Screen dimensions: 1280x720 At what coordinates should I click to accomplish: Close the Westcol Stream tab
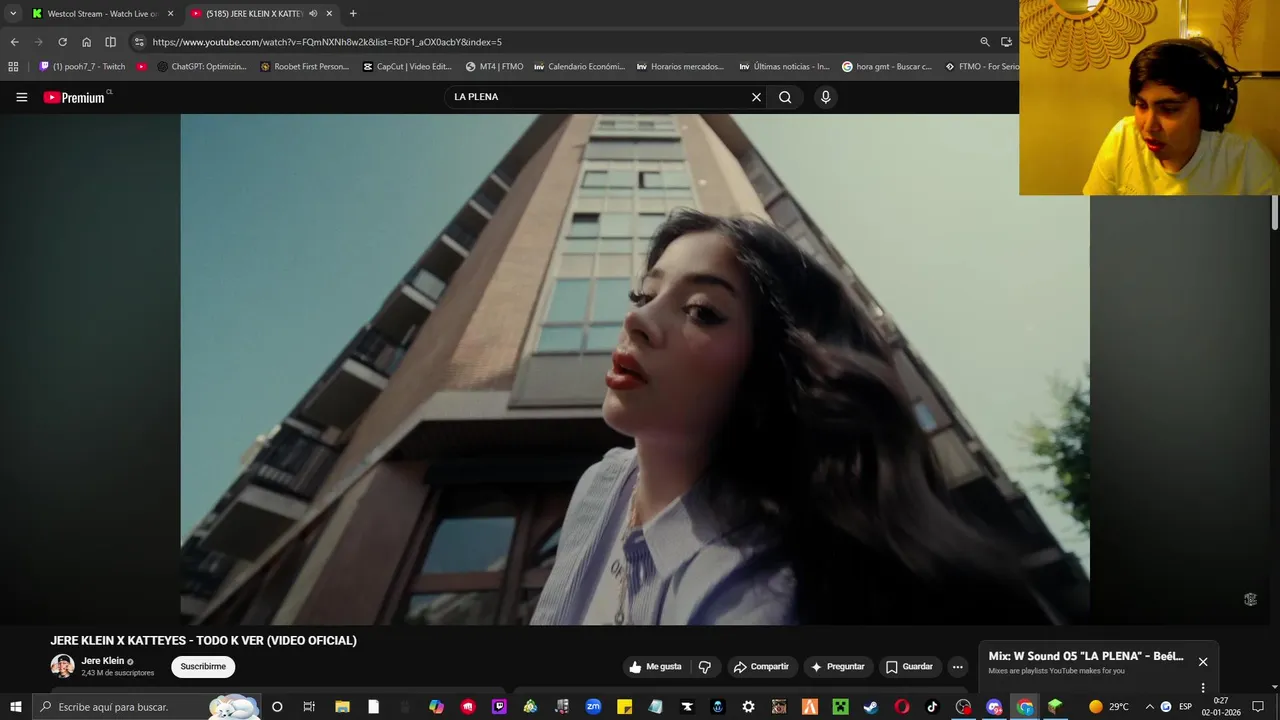point(170,14)
